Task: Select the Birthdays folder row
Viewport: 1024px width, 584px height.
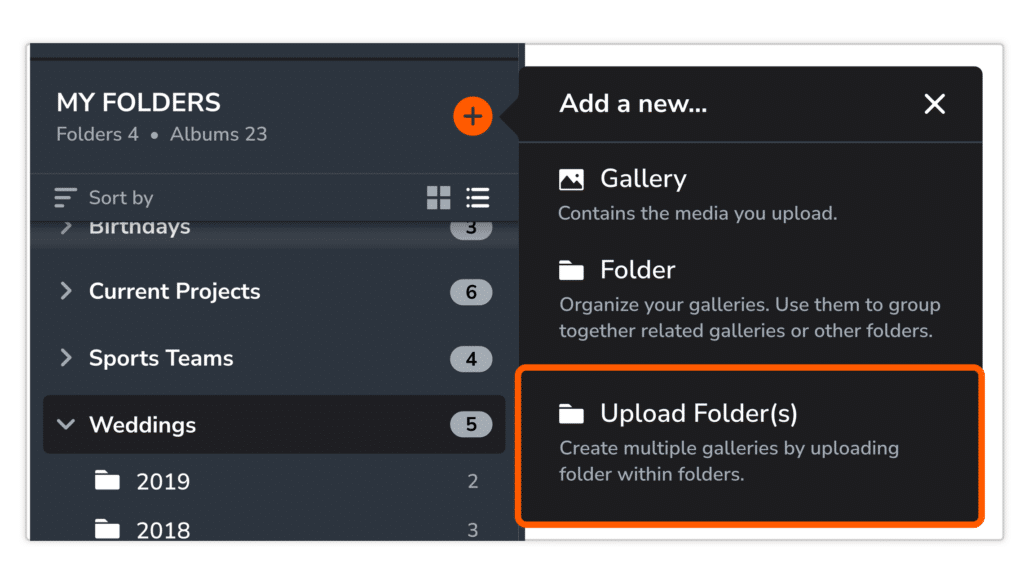Action: tap(140, 226)
